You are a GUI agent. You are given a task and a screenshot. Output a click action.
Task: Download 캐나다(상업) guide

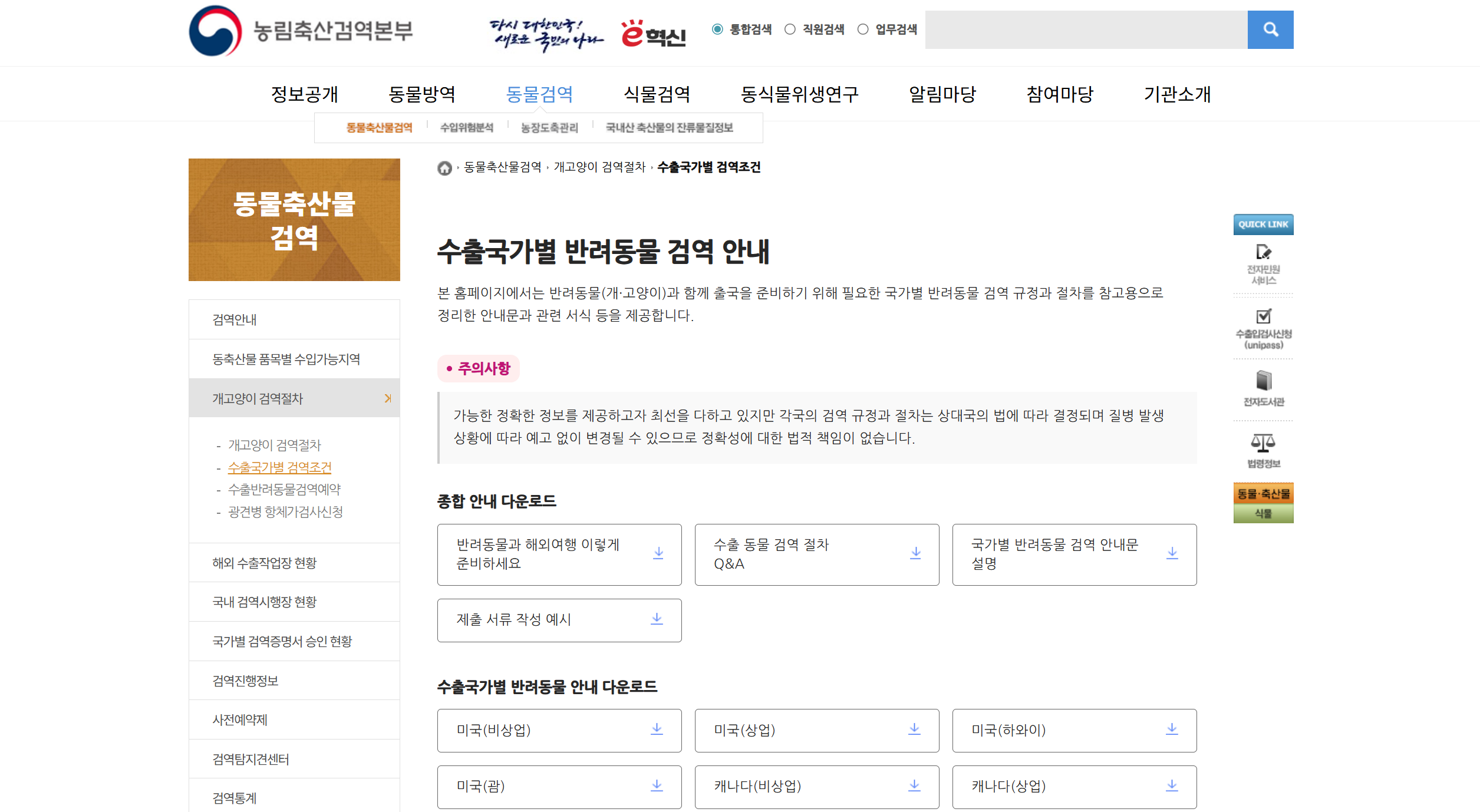coord(1172,786)
